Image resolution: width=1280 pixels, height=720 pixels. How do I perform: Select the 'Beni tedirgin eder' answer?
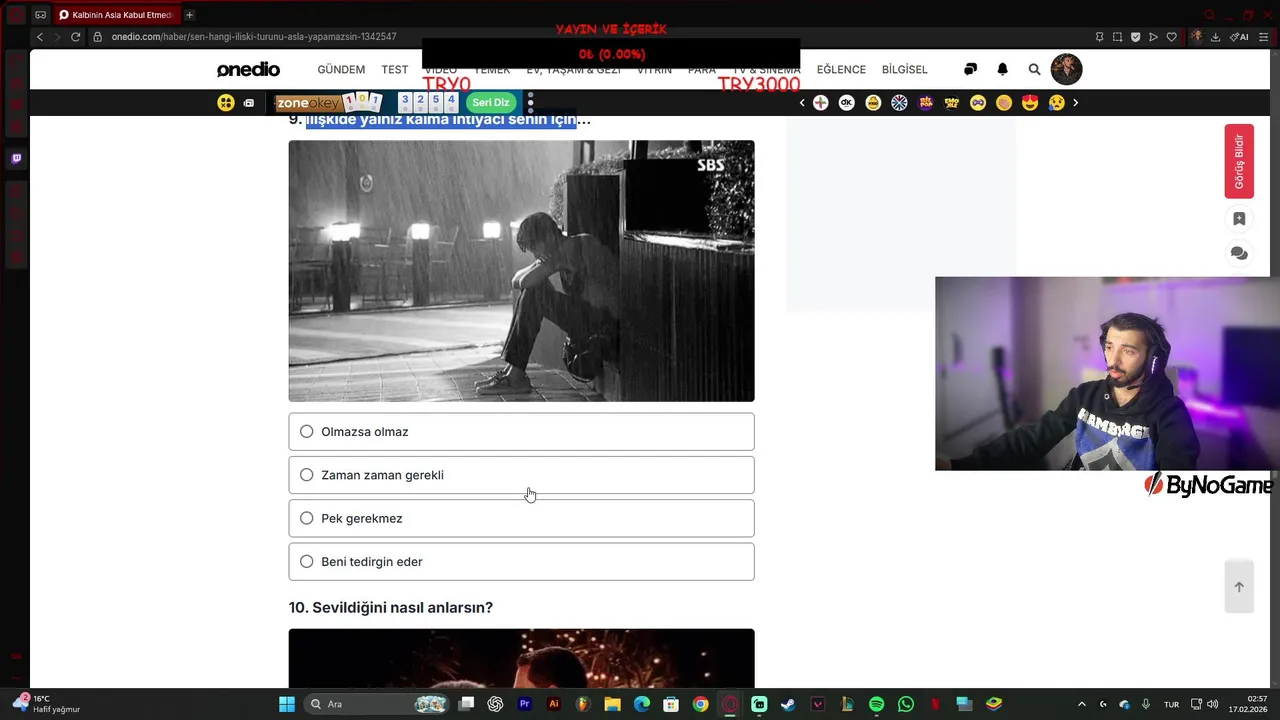pos(521,562)
